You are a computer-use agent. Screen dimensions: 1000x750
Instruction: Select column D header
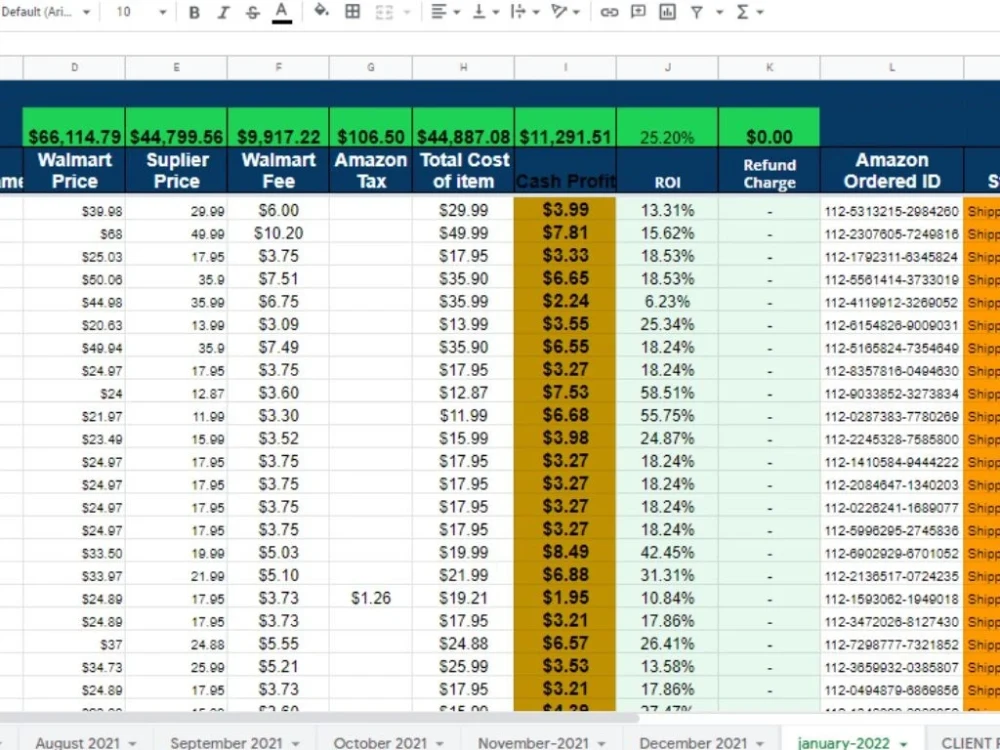click(74, 68)
